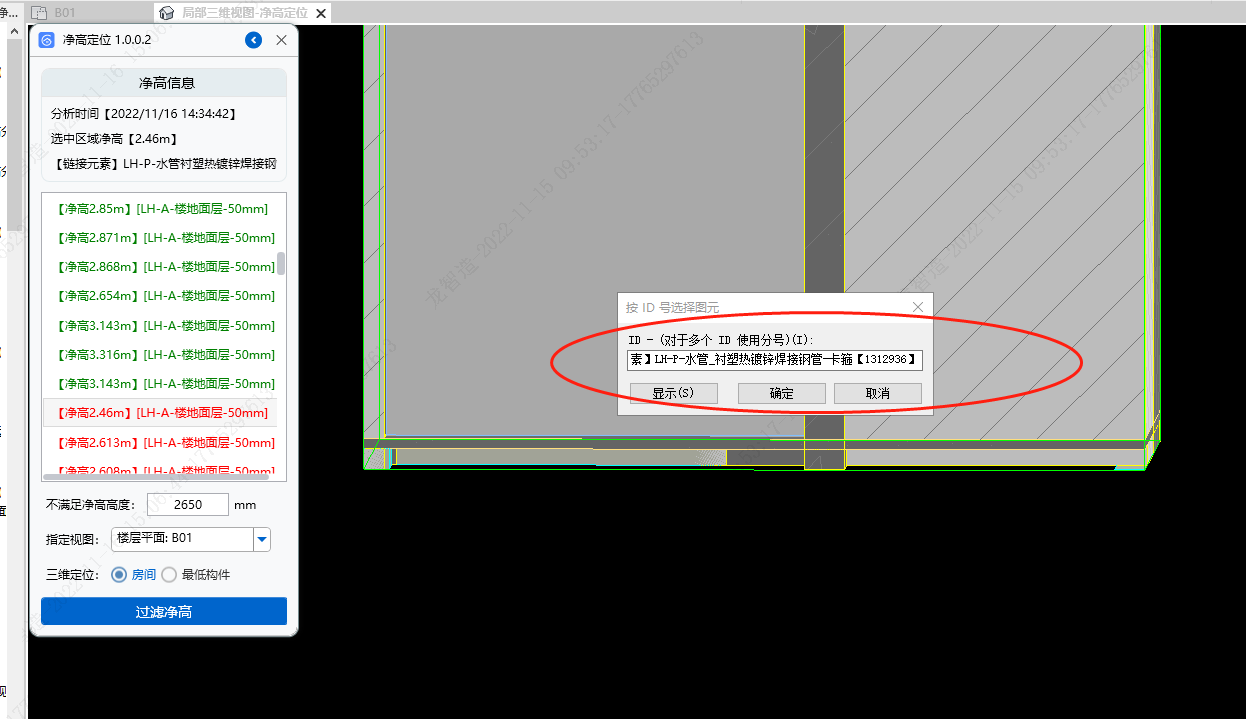Screen dimensions: 1246x719
Task: Close the 按ID号选择图元 dialog
Action: (918, 307)
